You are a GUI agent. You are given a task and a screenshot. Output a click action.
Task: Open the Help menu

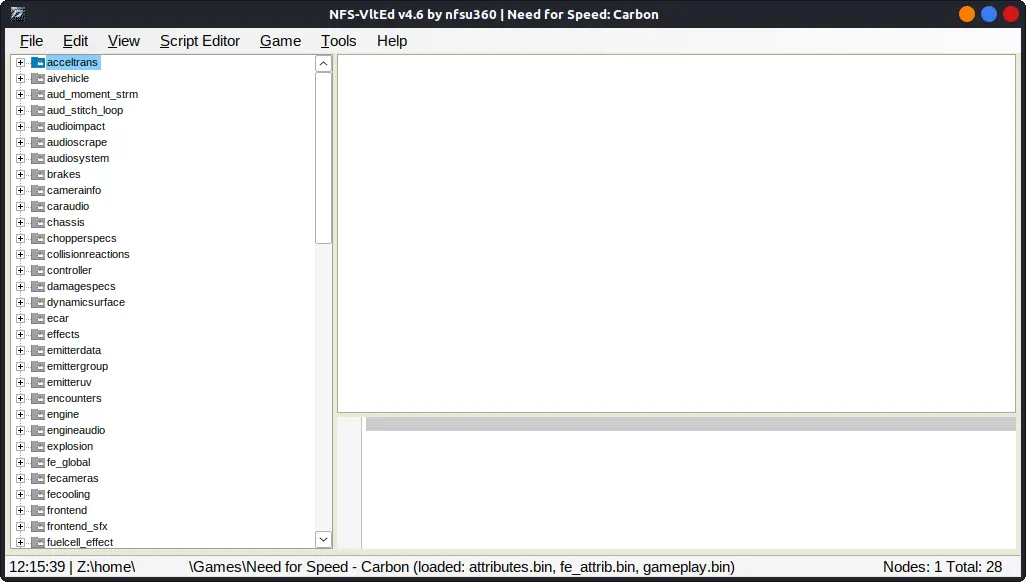tap(392, 41)
